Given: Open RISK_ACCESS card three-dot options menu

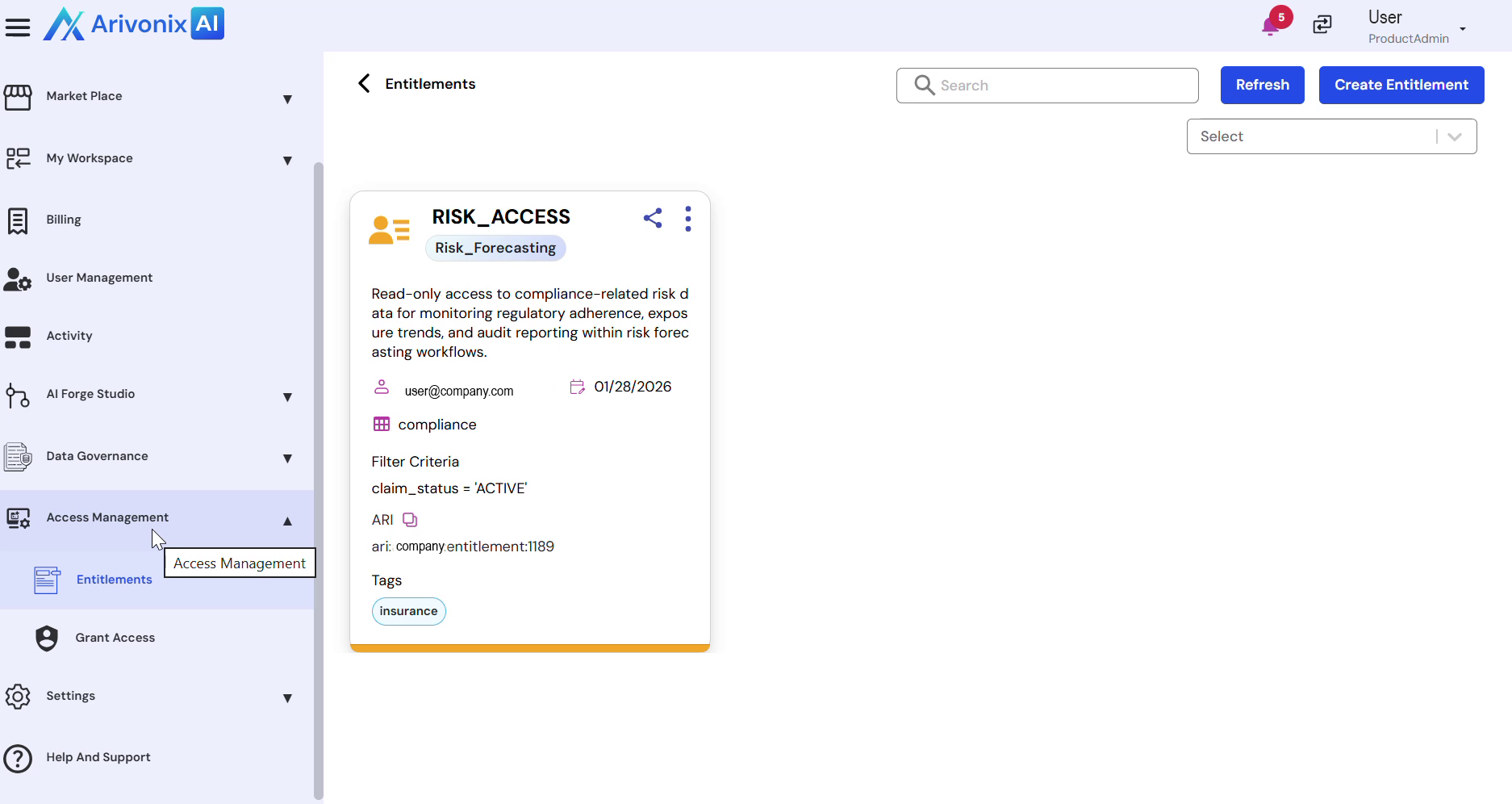Looking at the screenshot, I should click(x=687, y=219).
